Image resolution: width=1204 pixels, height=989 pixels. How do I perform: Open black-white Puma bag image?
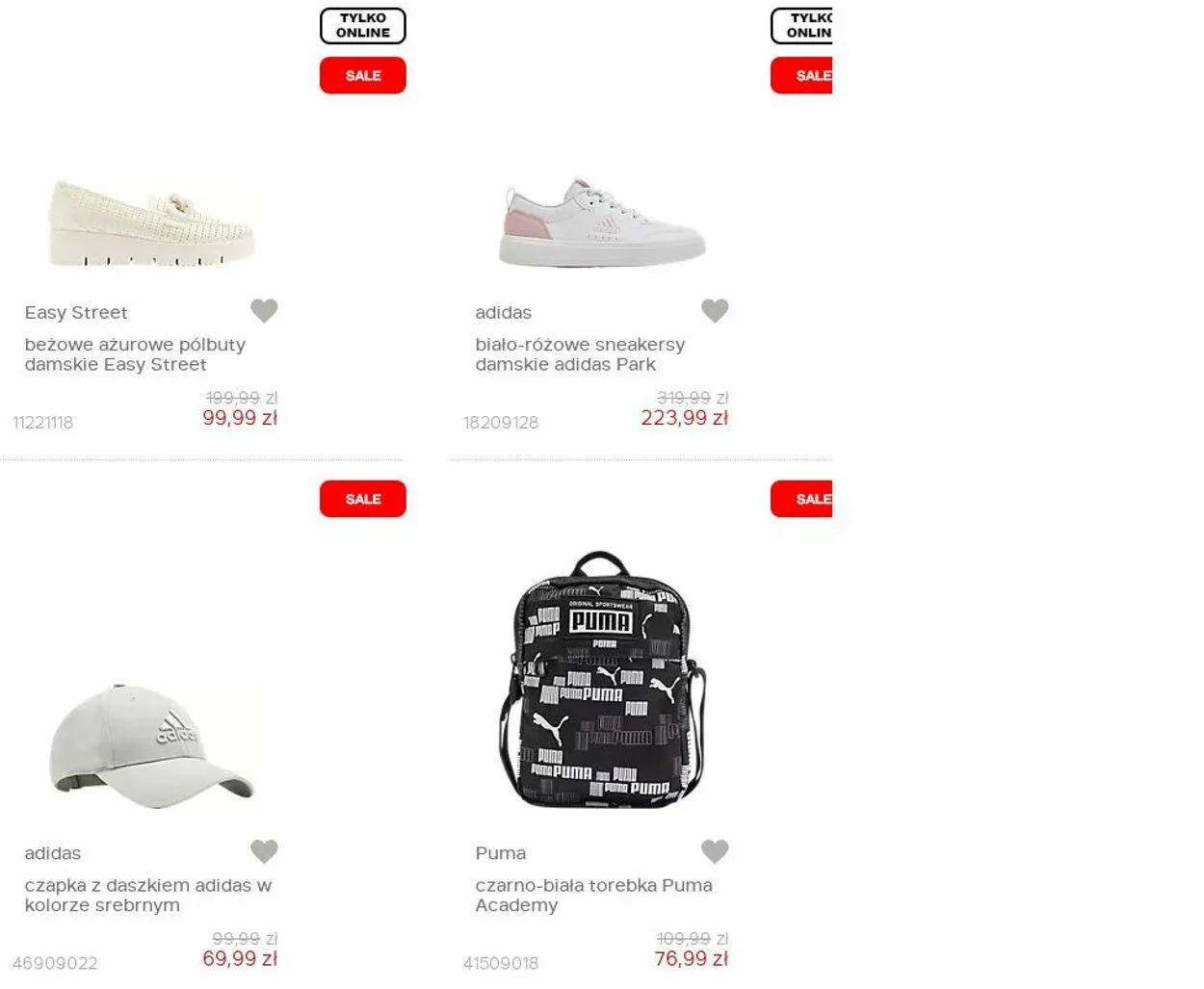click(601, 680)
